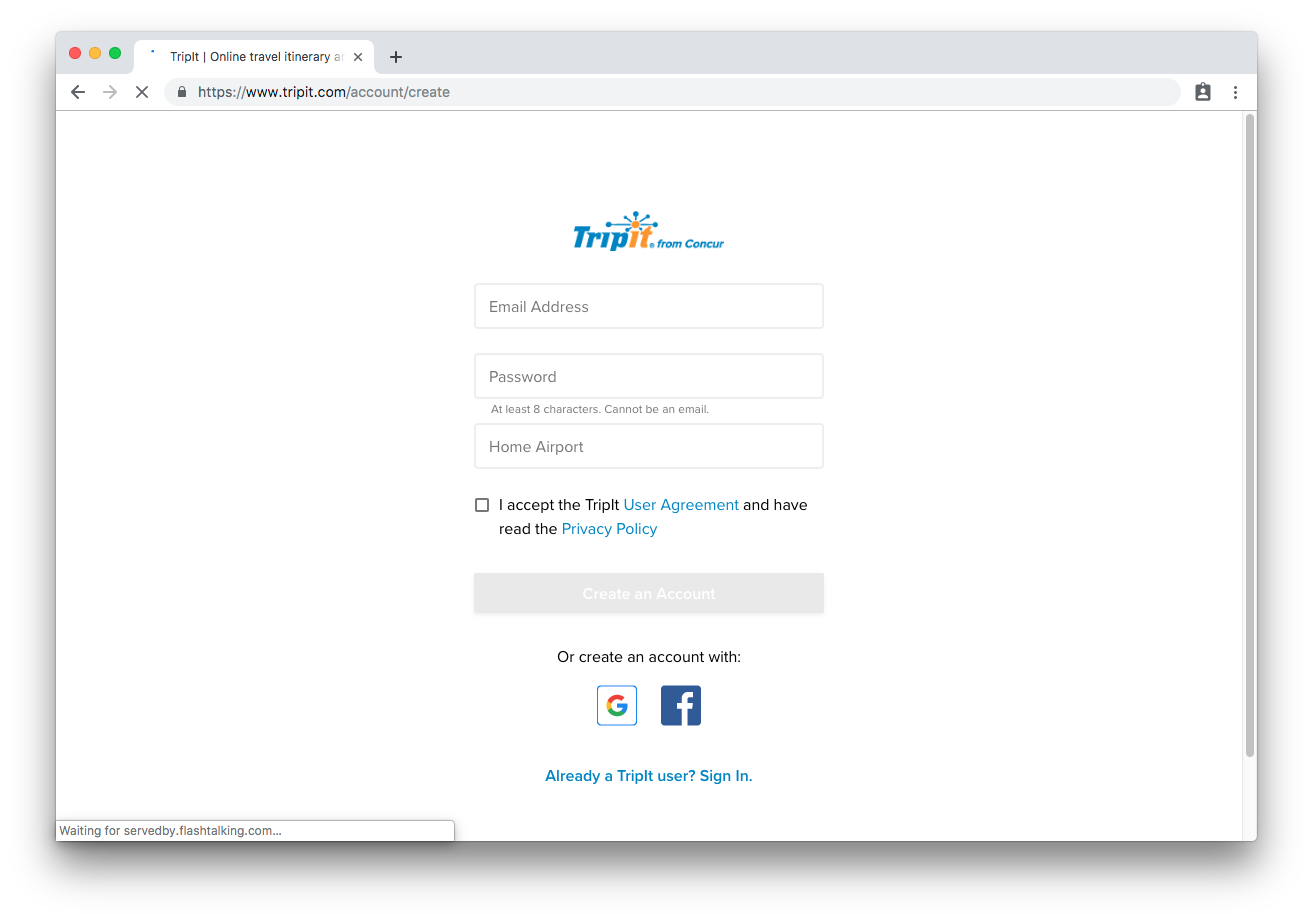Focus the Password input field

(x=649, y=376)
